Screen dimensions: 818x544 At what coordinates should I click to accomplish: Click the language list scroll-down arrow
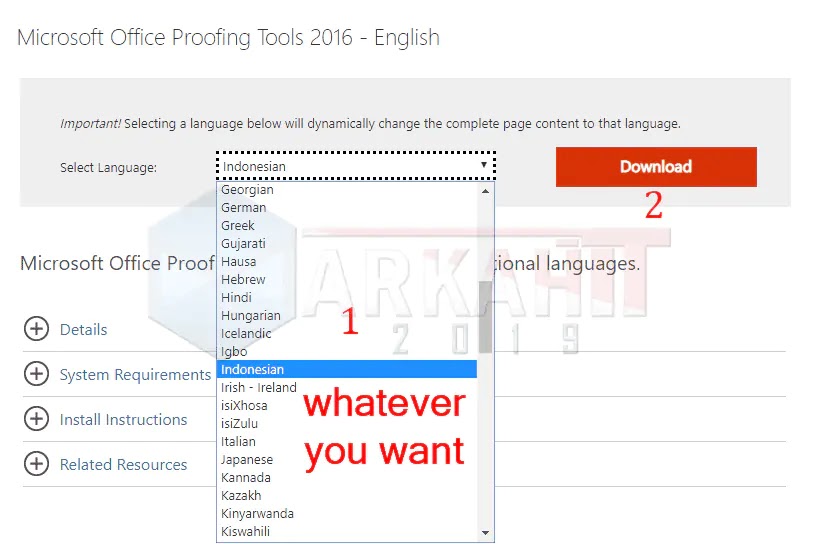coord(486,533)
